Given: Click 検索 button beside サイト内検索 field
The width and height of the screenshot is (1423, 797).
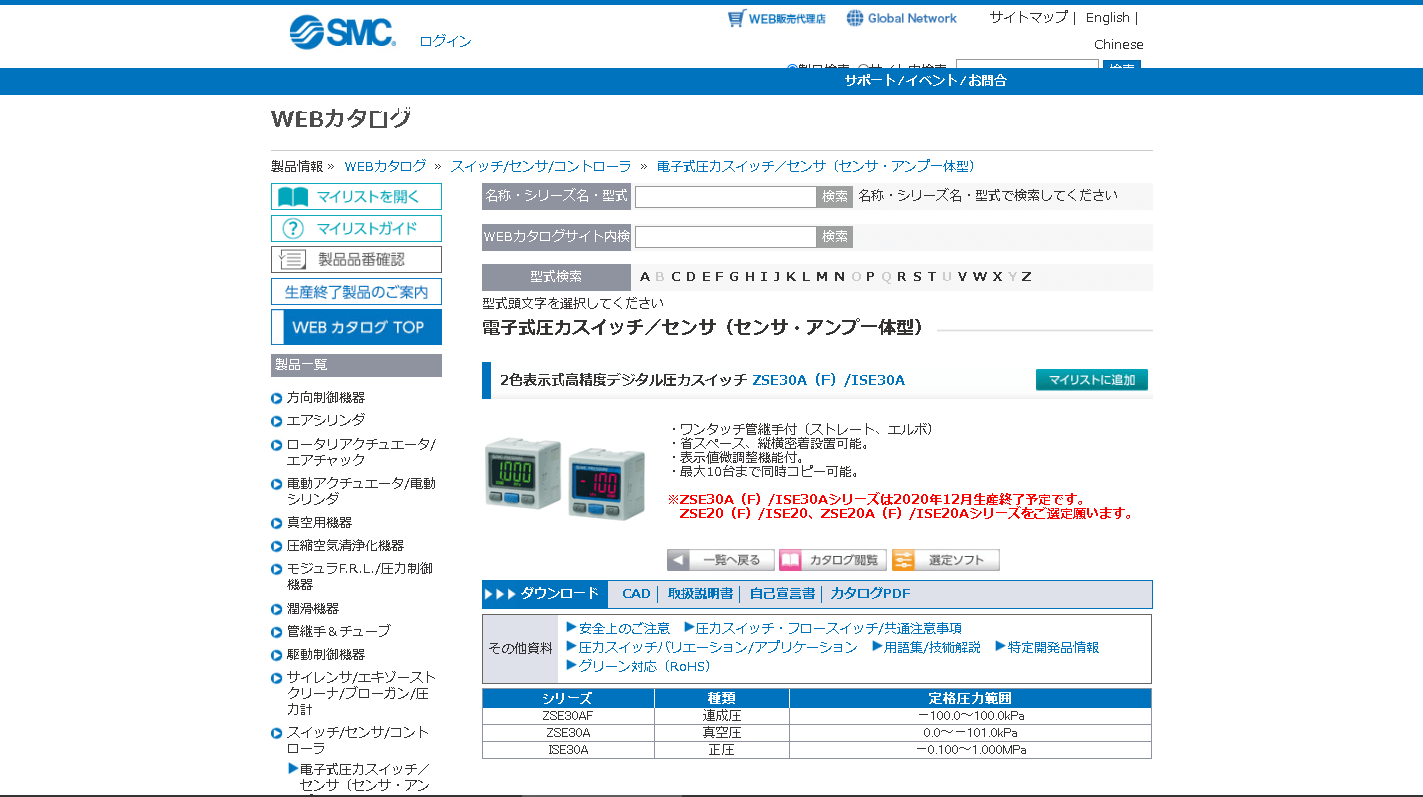Looking at the screenshot, I should click(x=835, y=237).
